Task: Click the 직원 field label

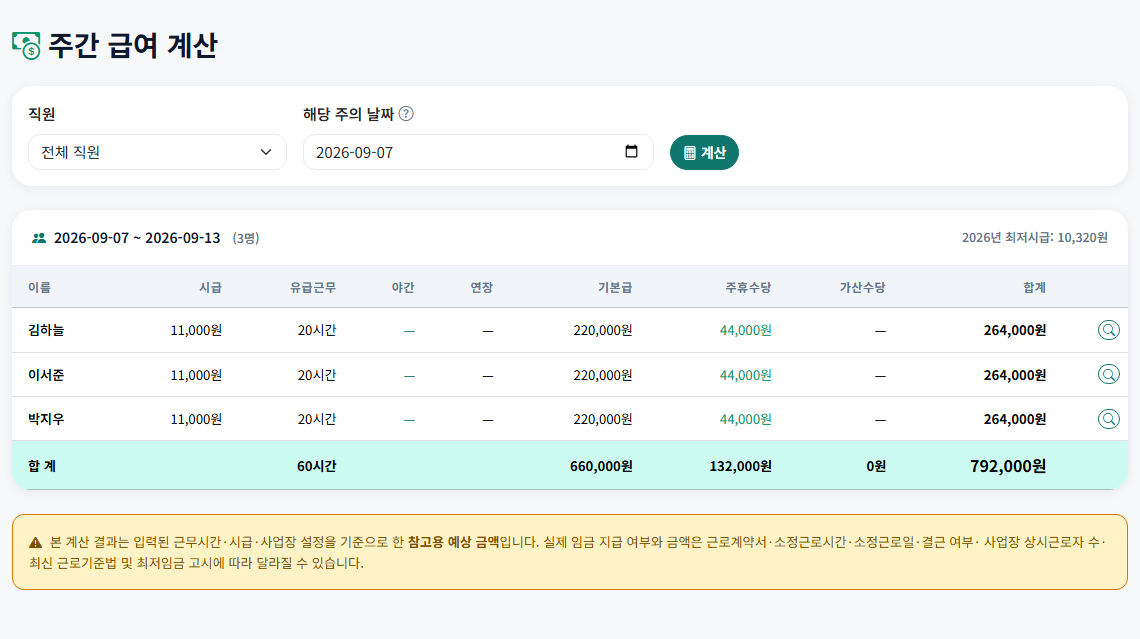Action: [x=41, y=114]
